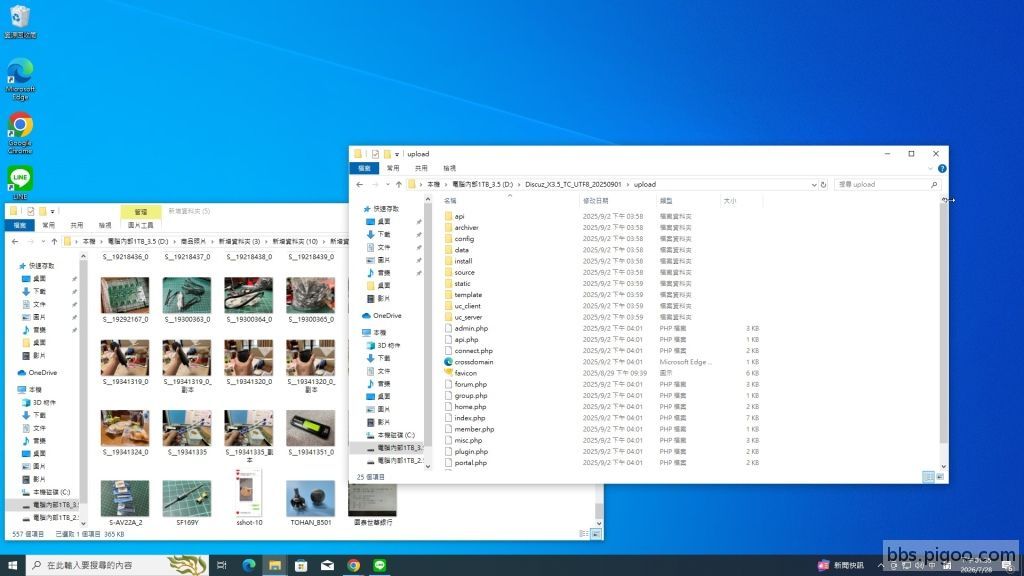Screen dimensions: 1024x576
Task: Go back in pictures window navigation
Action: pyautogui.click(x=15, y=242)
